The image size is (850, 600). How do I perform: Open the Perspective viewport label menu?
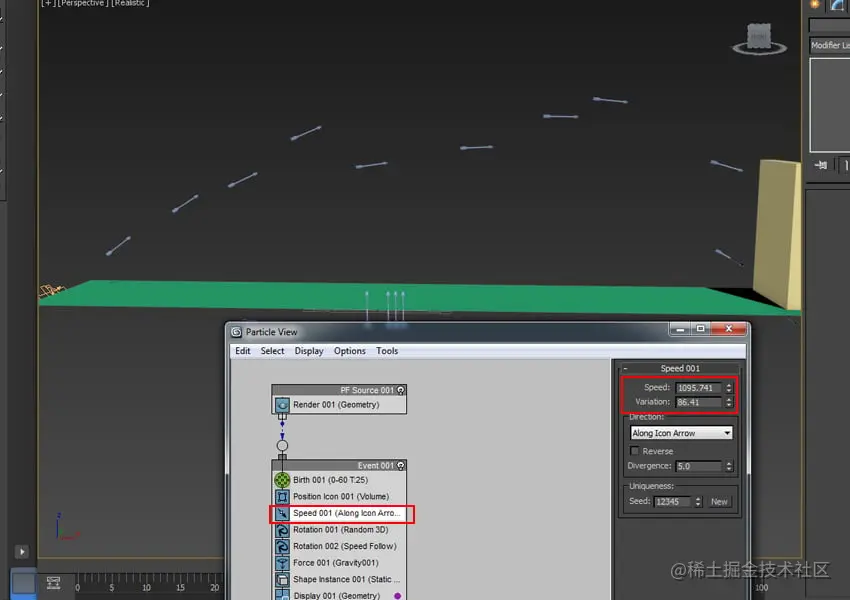(82, 3)
